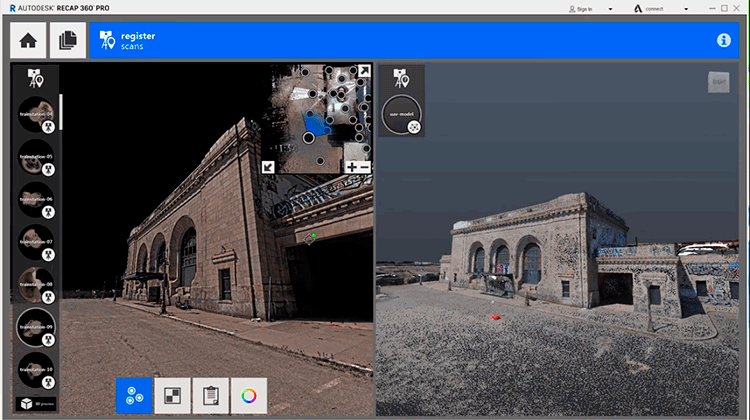The width and height of the screenshot is (750, 420).
Task: Expand mini map using top-right arrow
Action: point(365,72)
